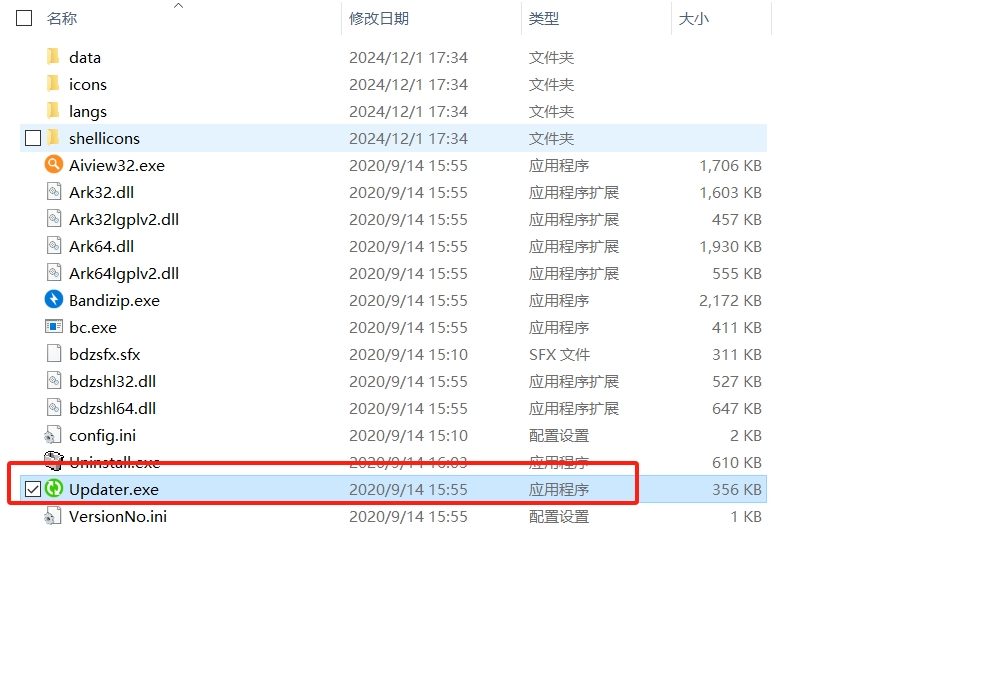Image resolution: width=1005 pixels, height=686 pixels.
Task: Select the folder name data
Action: click(85, 57)
